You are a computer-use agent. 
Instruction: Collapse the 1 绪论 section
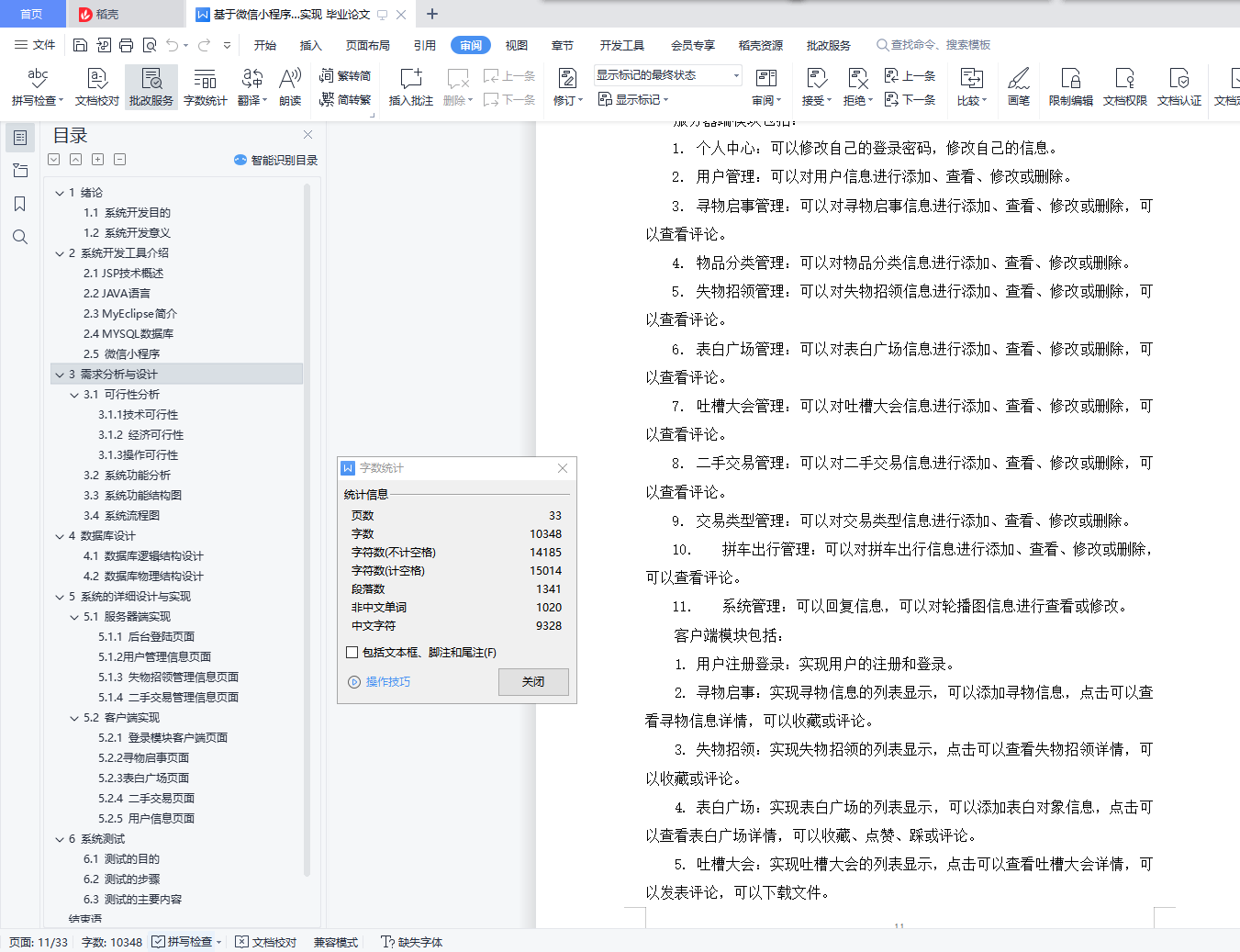(x=60, y=193)
